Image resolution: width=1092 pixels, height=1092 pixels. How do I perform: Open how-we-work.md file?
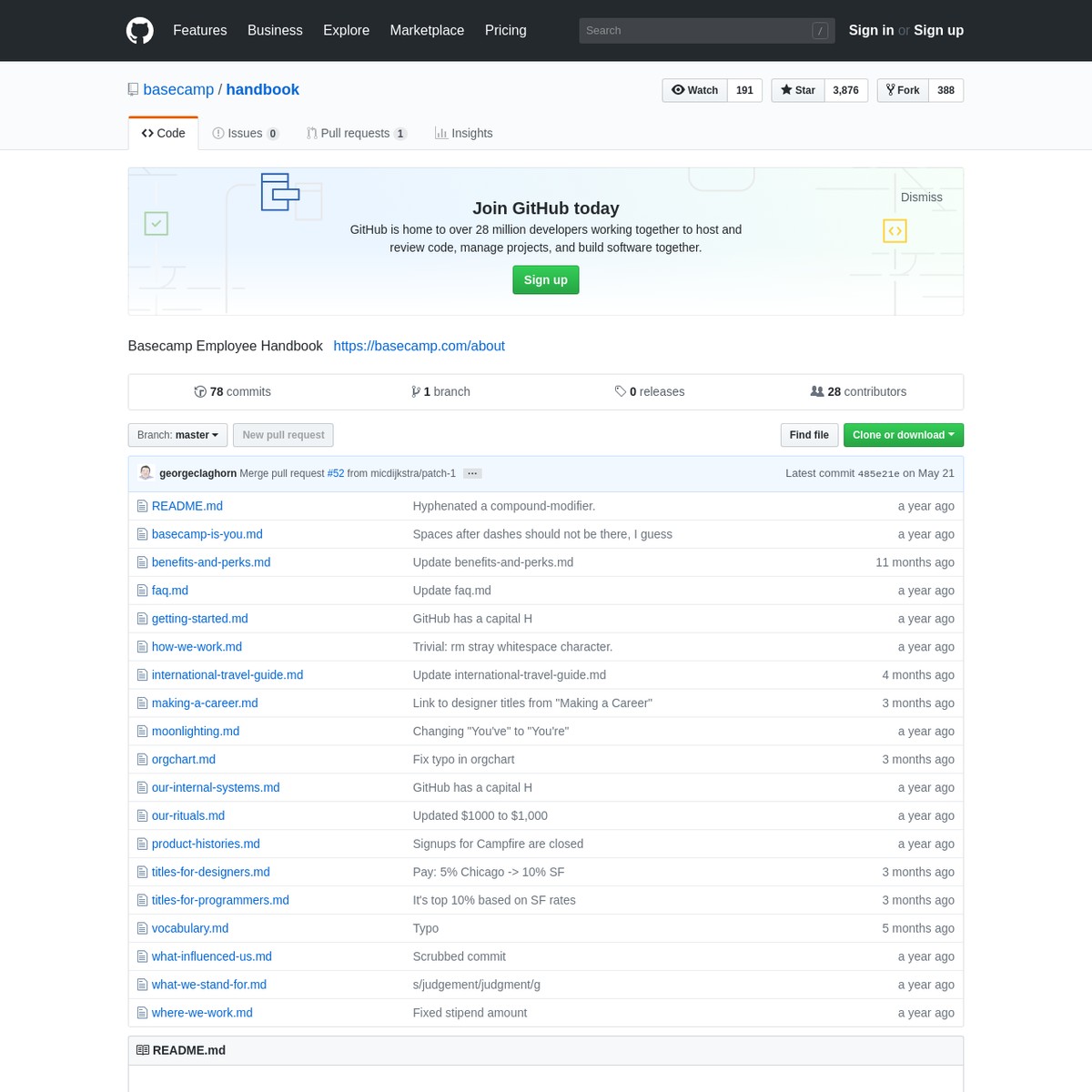(x=197, y=647)
